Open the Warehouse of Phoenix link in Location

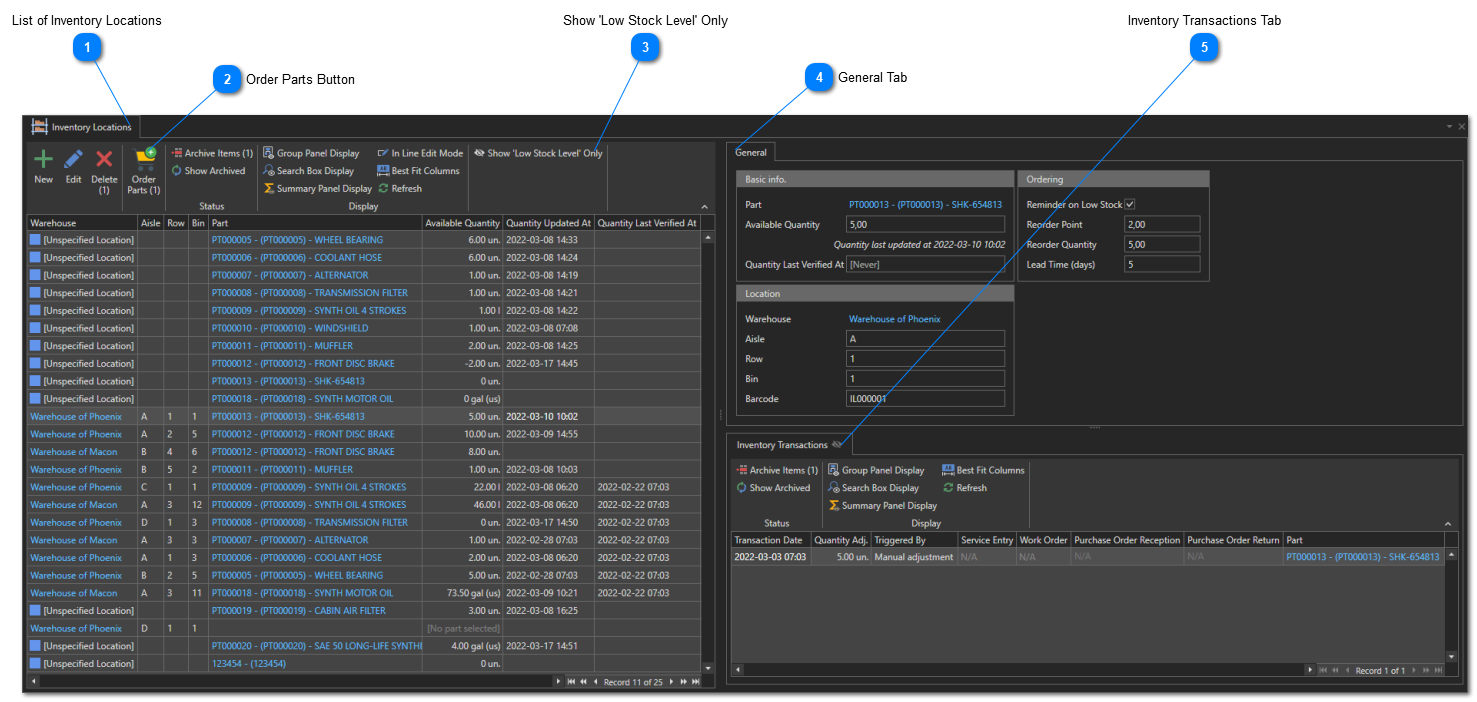(x=894, y=319)
